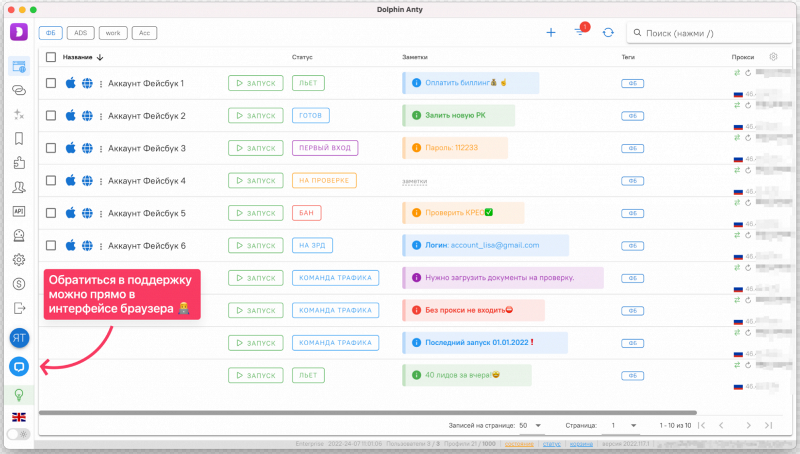Open the bookmarks icon in the sidebar
The width and height of the screenshot is (800, 454).
click(x=19, y=138)
